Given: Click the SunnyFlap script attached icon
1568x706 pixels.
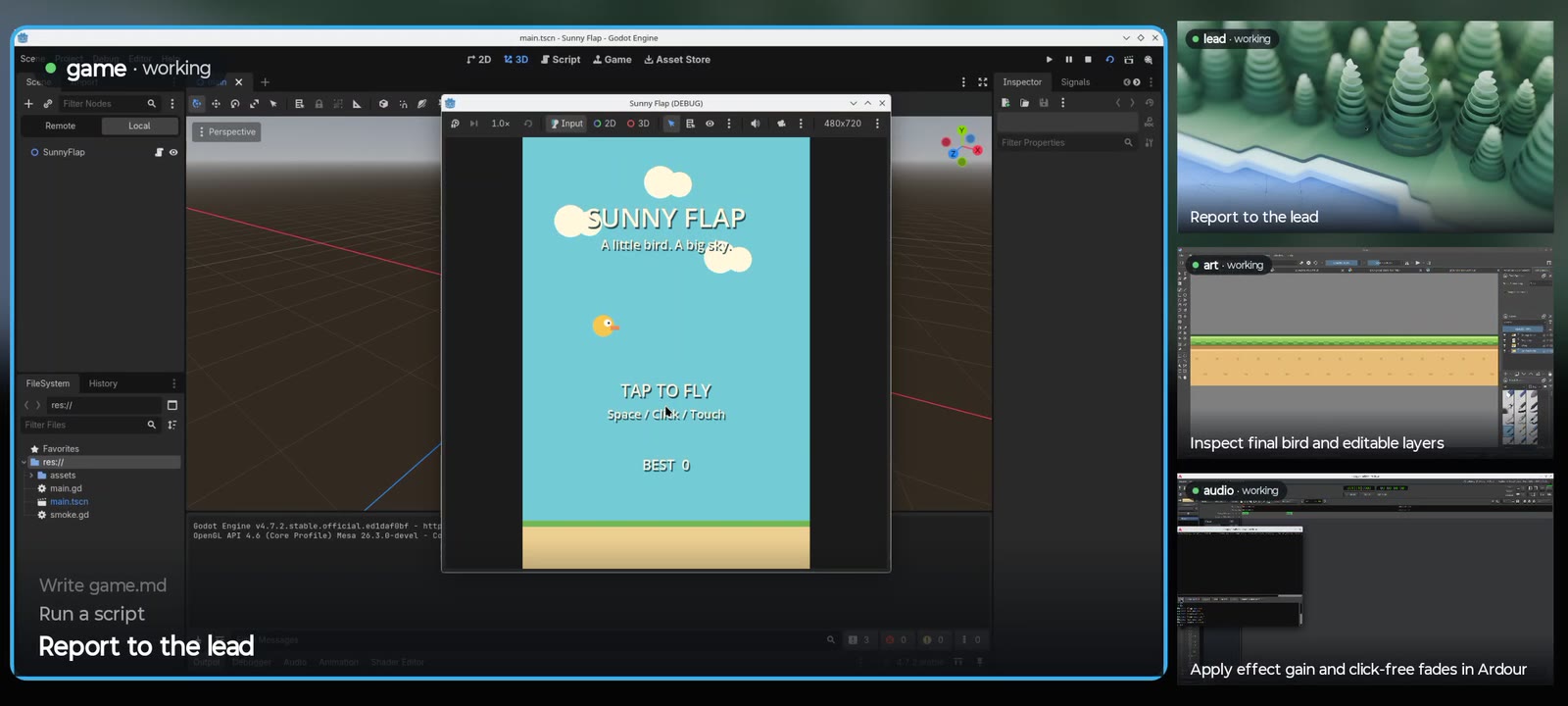Looking at the screenshot, I should [x=159, y=152].
